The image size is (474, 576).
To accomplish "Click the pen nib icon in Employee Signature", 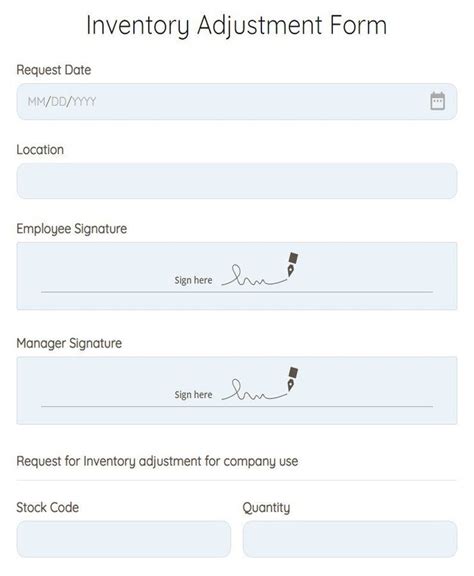I will click(292, 264).
